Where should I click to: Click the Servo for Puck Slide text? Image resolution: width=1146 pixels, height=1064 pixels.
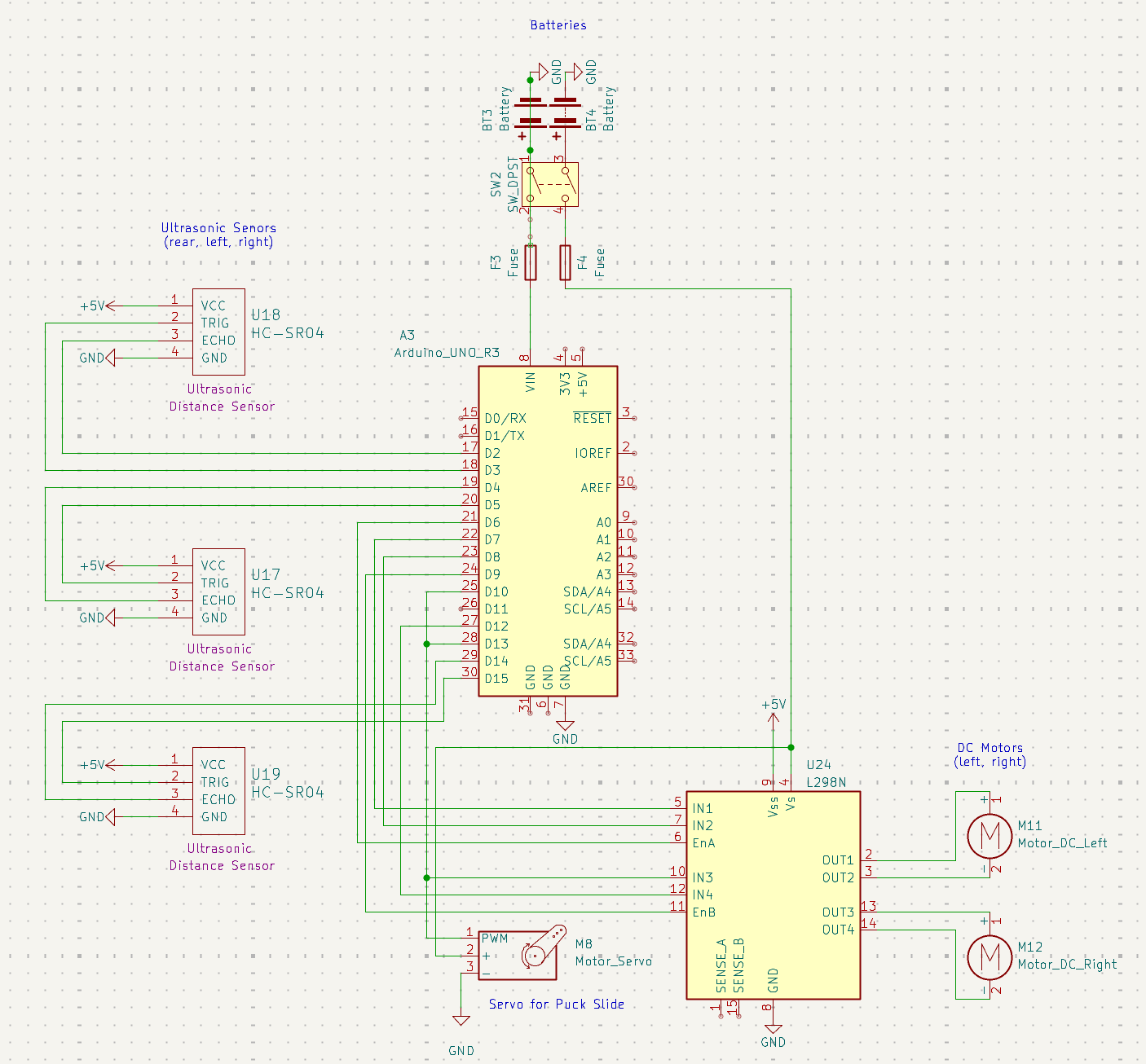[x=557, y=1004]
